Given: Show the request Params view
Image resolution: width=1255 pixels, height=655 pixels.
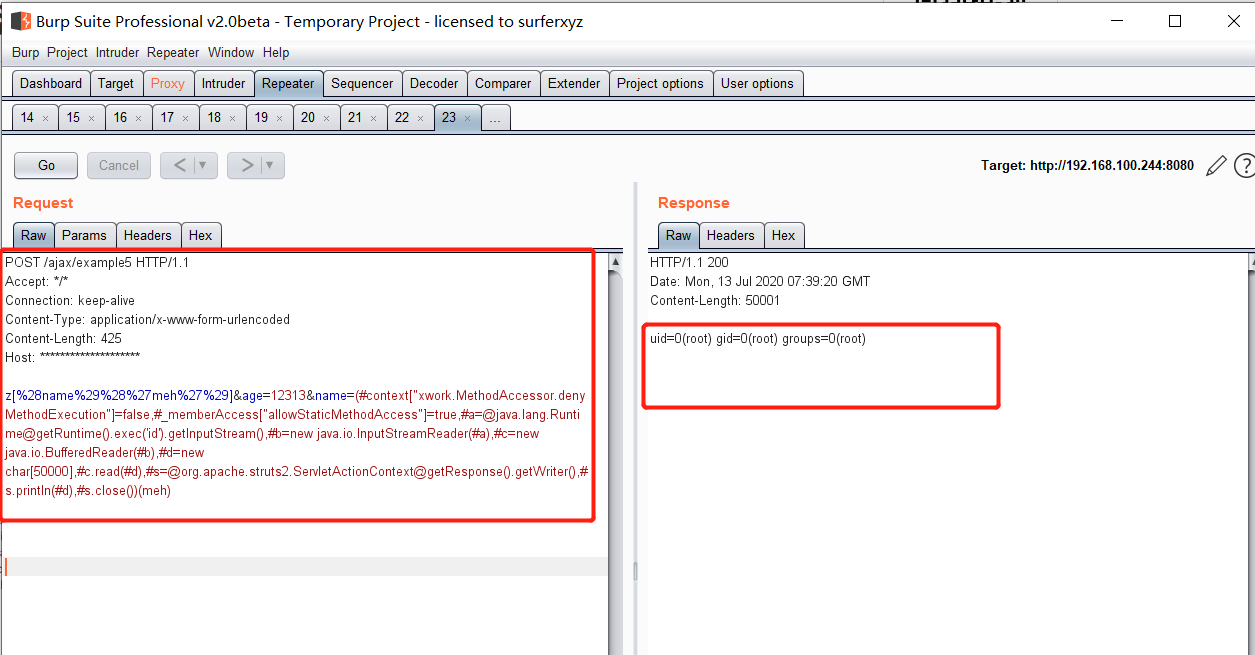Looking at the screenshot, I should 84,235.
